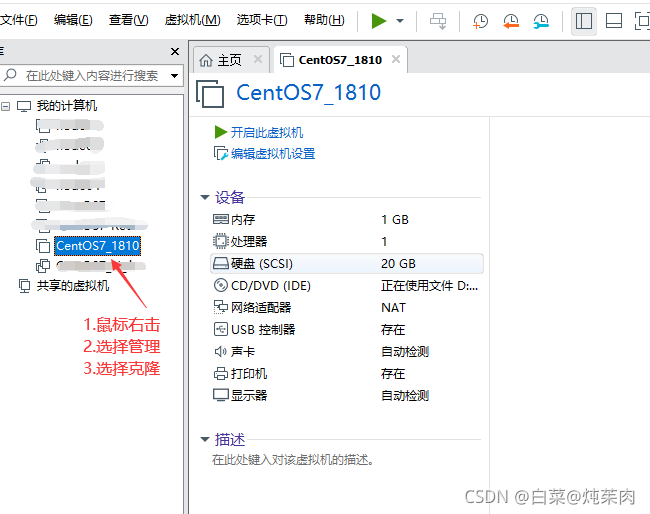Click the display monitor icon
This screenshot has height=514, width=650.
[x=221, y=395]
